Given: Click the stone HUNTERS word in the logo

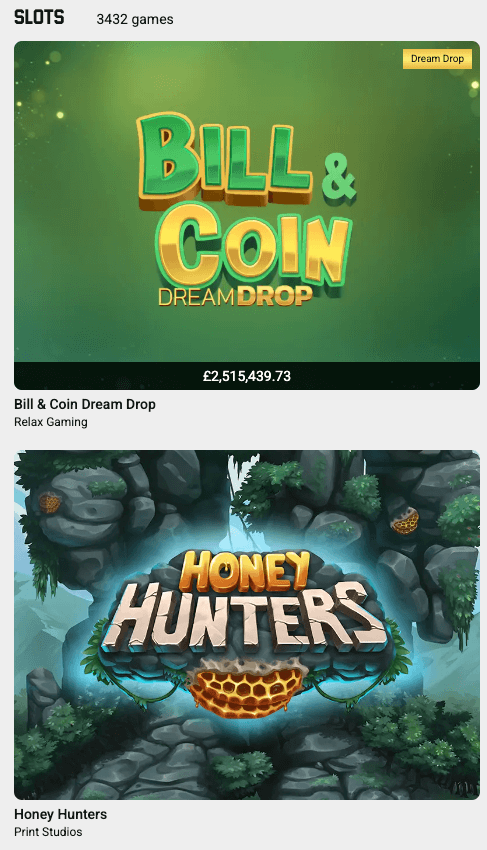Looking at the screenshot, I should pyautogui.click(x=244, y=619).
